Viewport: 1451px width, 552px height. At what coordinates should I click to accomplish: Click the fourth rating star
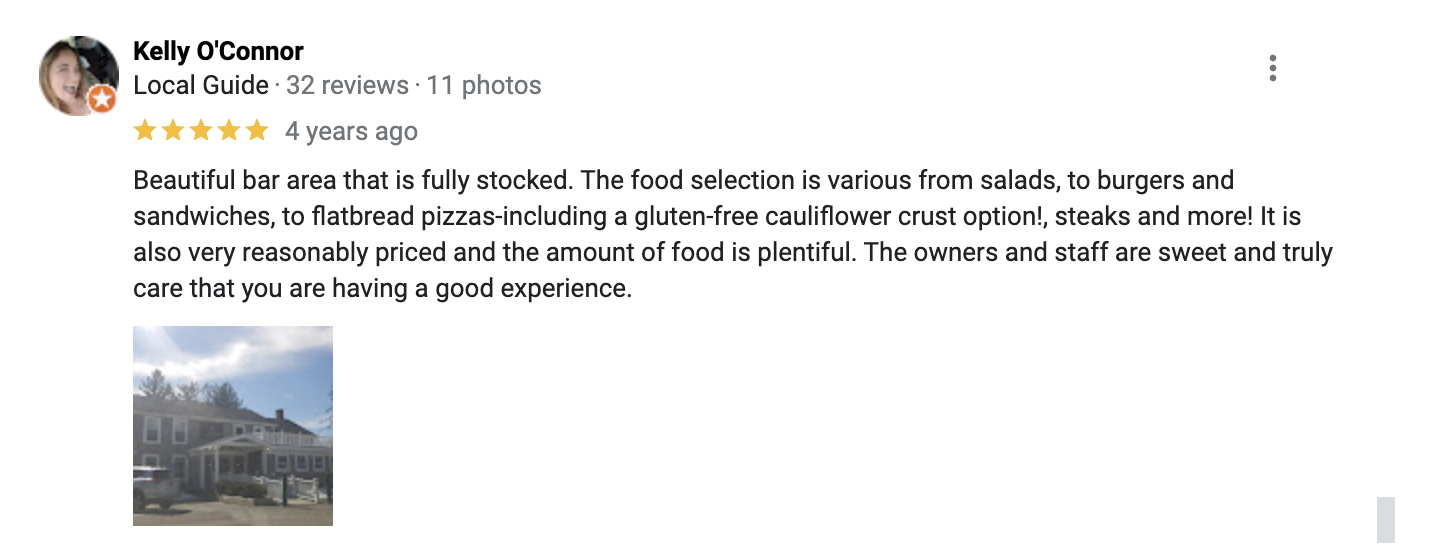(x=229, y=131)
